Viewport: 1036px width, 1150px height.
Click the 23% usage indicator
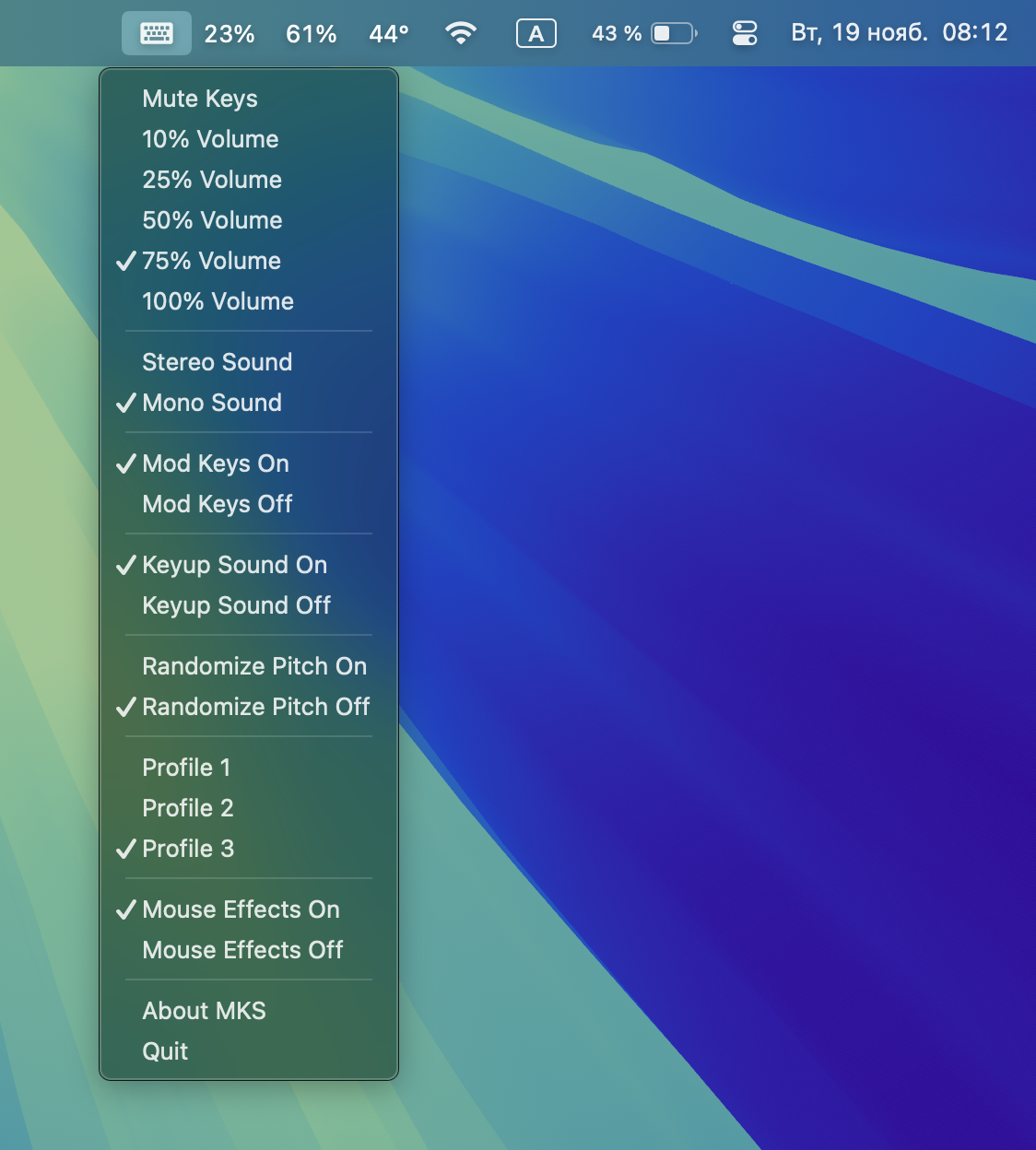tap(229, 34)
